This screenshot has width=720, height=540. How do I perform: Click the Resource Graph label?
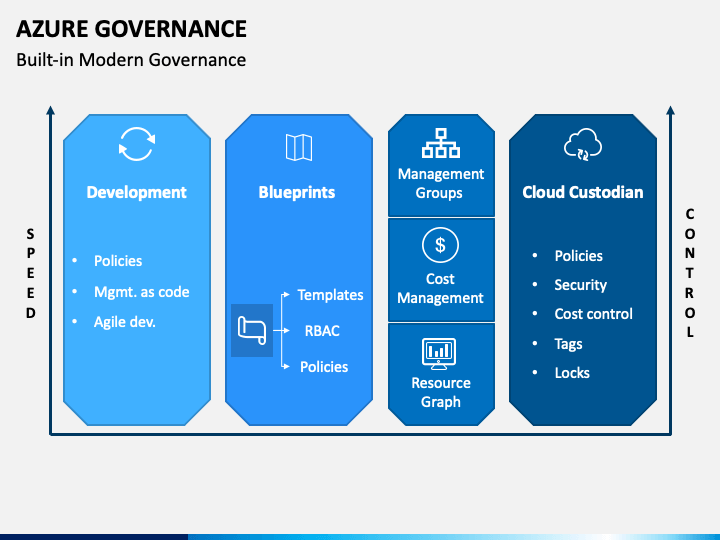click(441, 393)
